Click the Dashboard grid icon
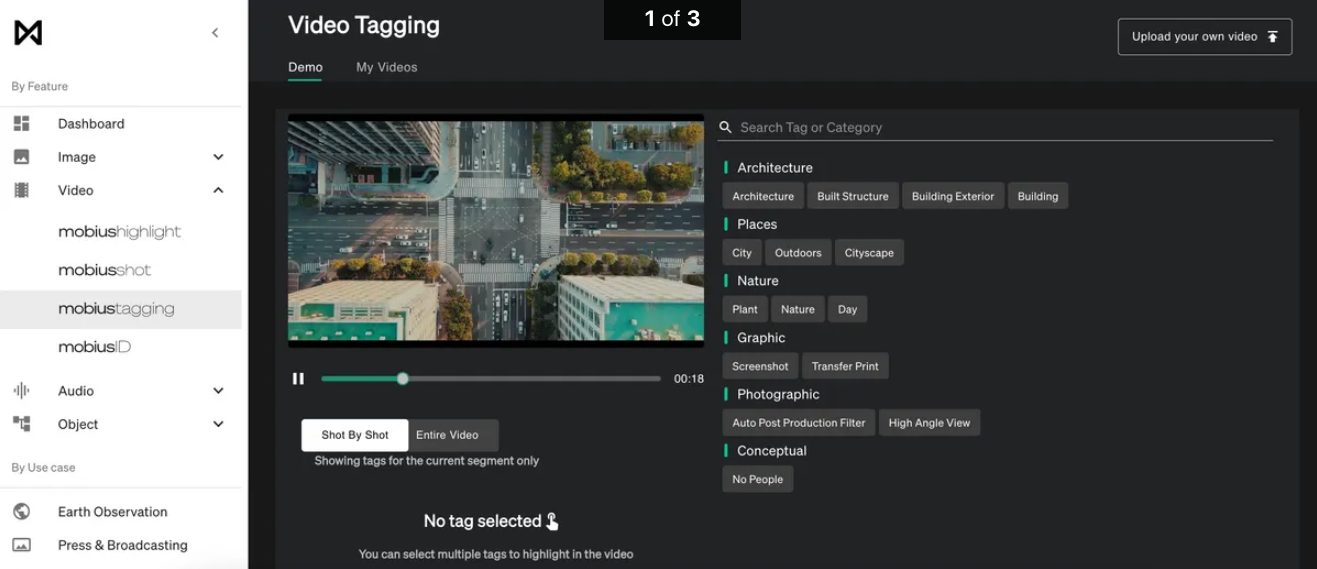 [x=21, y=124]
